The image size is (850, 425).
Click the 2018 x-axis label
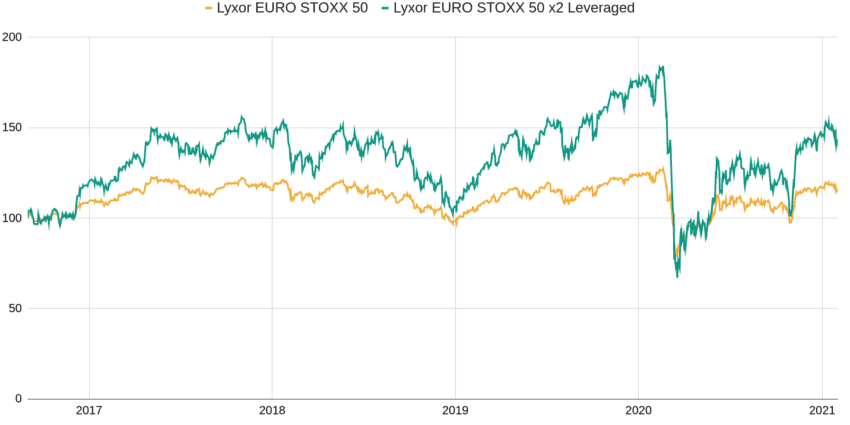[x=272, y=413]
